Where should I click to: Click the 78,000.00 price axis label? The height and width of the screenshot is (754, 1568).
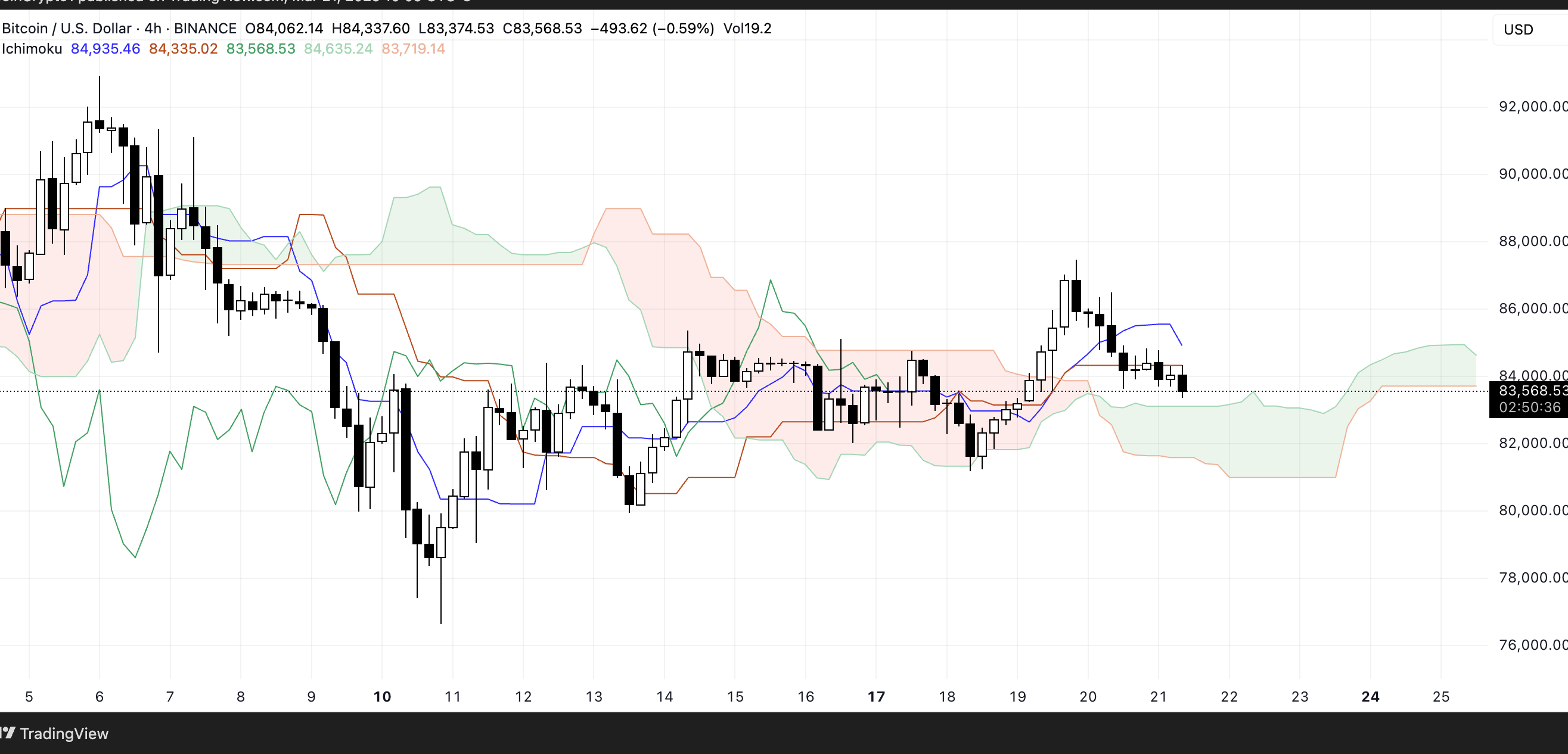pyautogui.click(x=1533, y=578)
